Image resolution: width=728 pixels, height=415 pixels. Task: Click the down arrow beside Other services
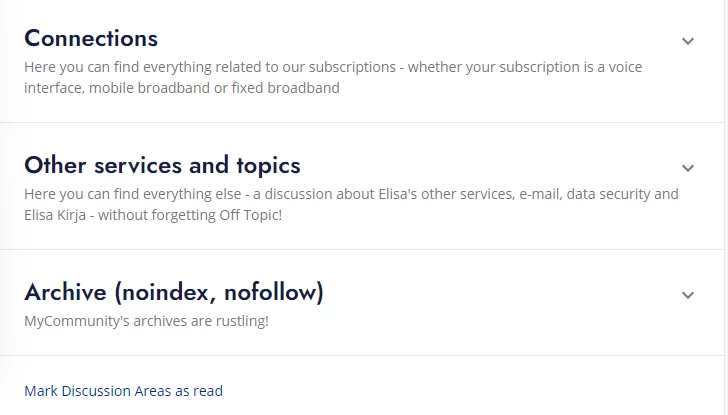click(x=688, y=168)
